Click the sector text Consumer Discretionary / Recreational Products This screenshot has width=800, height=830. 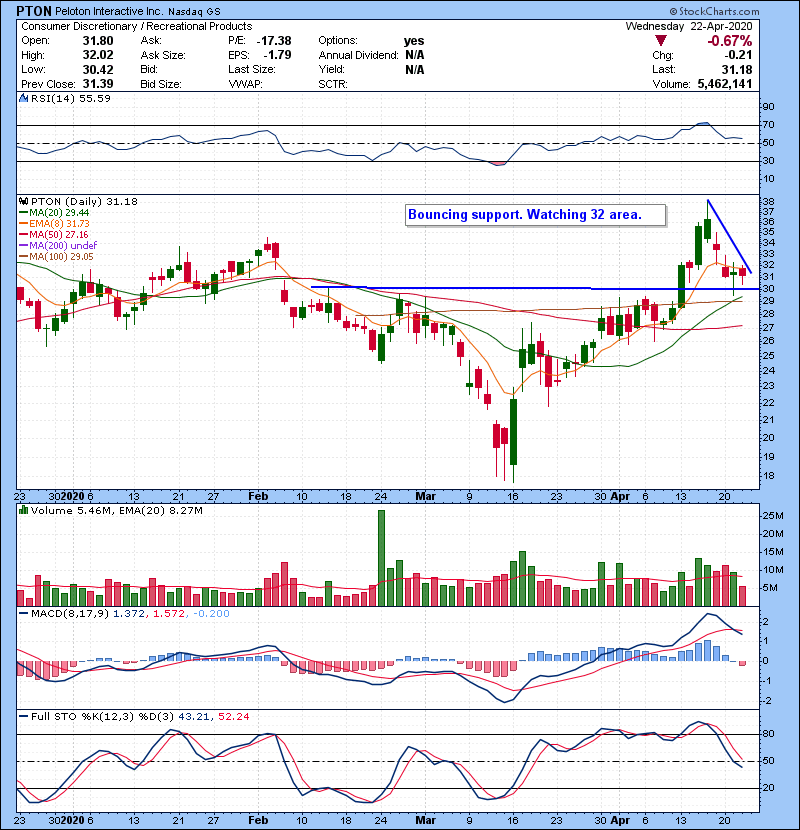137,26
